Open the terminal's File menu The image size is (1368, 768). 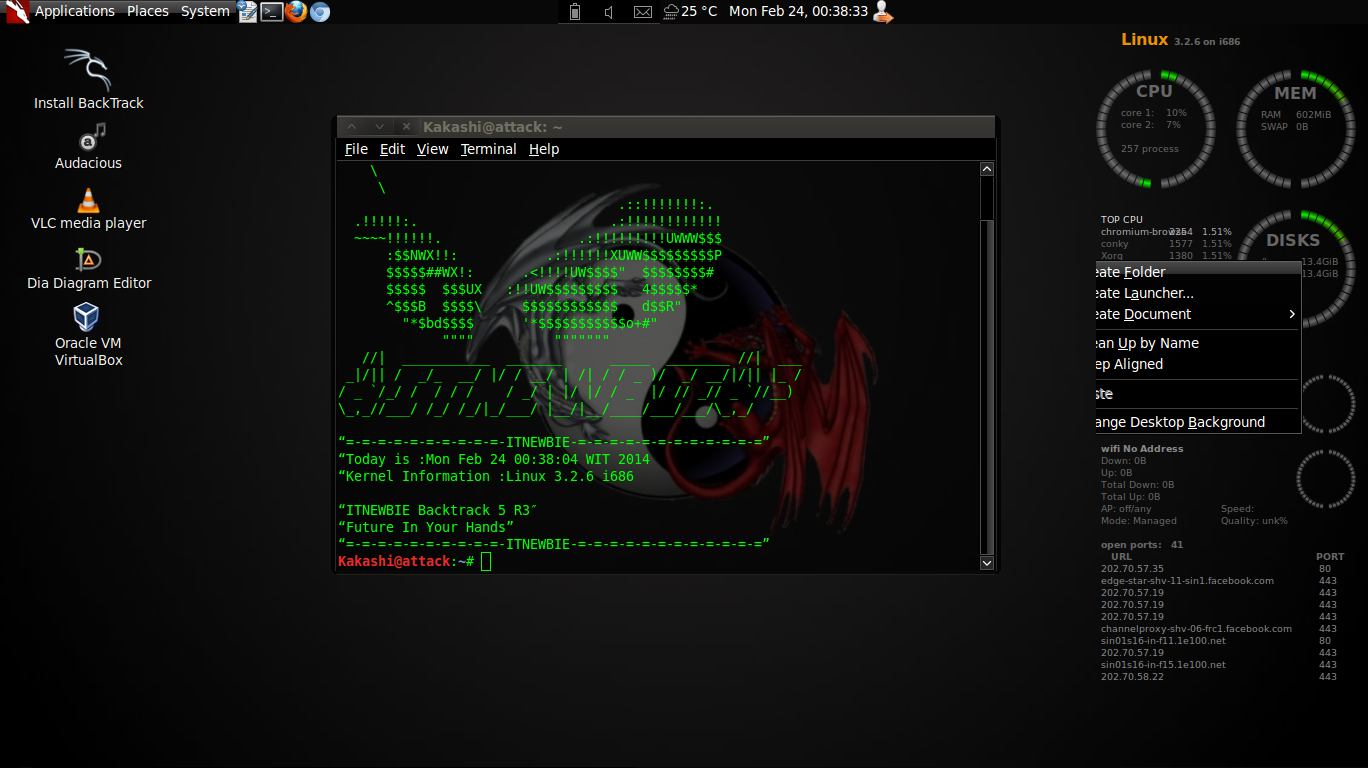[356, 149]
